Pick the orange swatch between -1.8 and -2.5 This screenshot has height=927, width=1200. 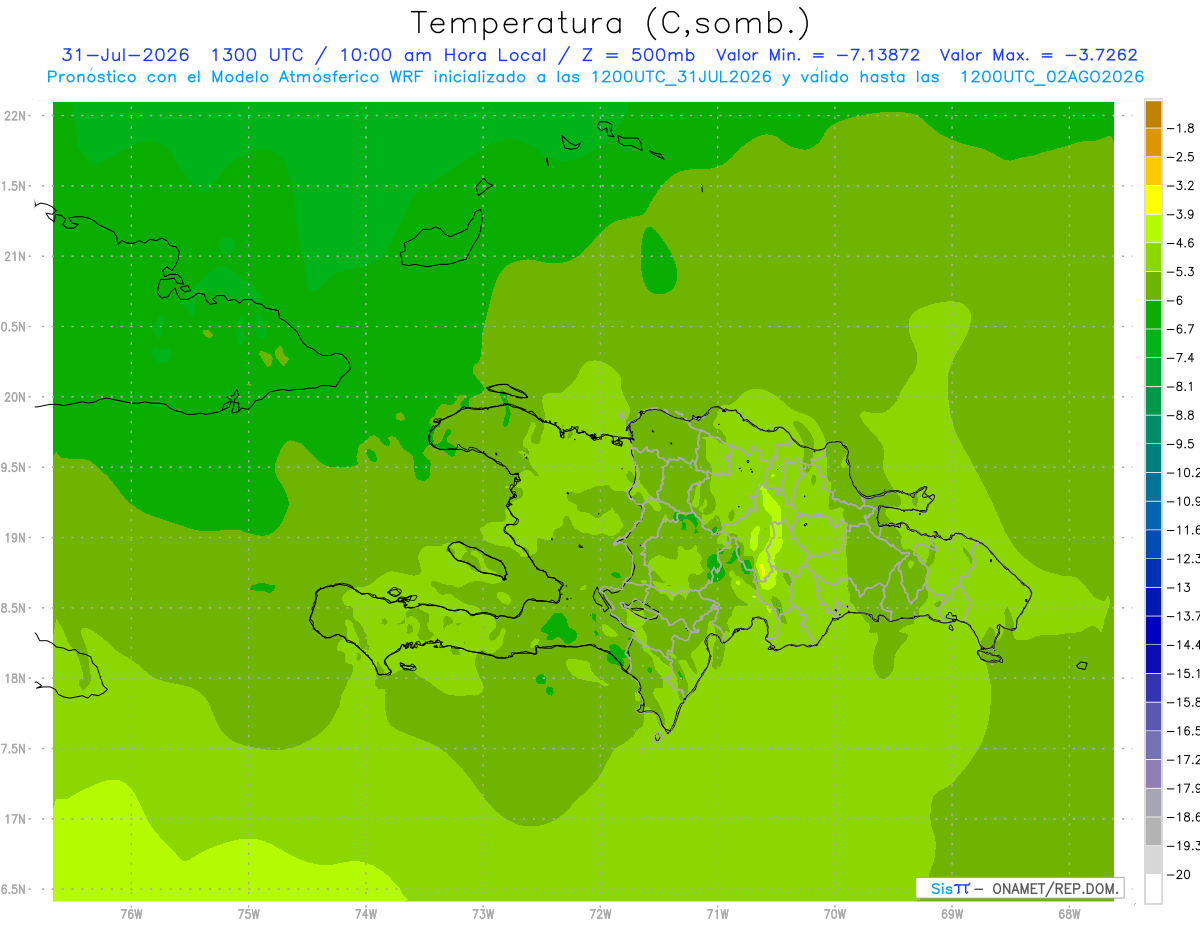pos(1153,143)
